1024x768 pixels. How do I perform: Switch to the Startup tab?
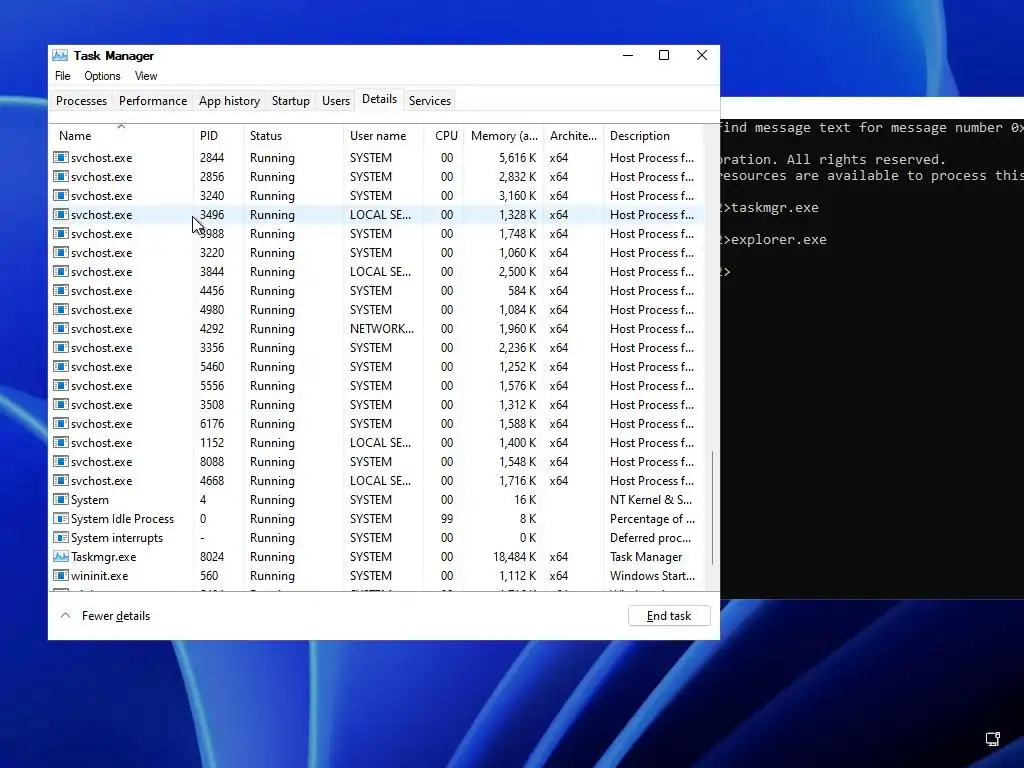[291, 101]
